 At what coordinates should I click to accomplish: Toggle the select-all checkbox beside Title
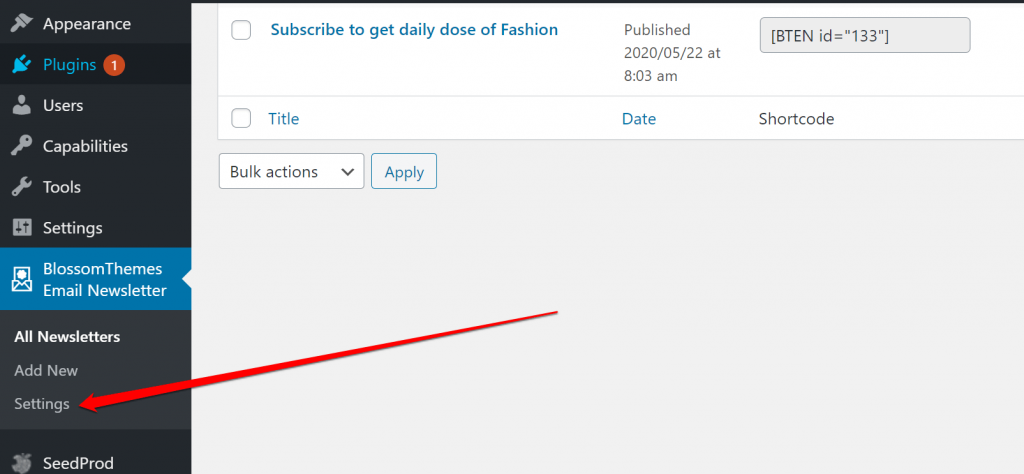click(x=241, y=119)
